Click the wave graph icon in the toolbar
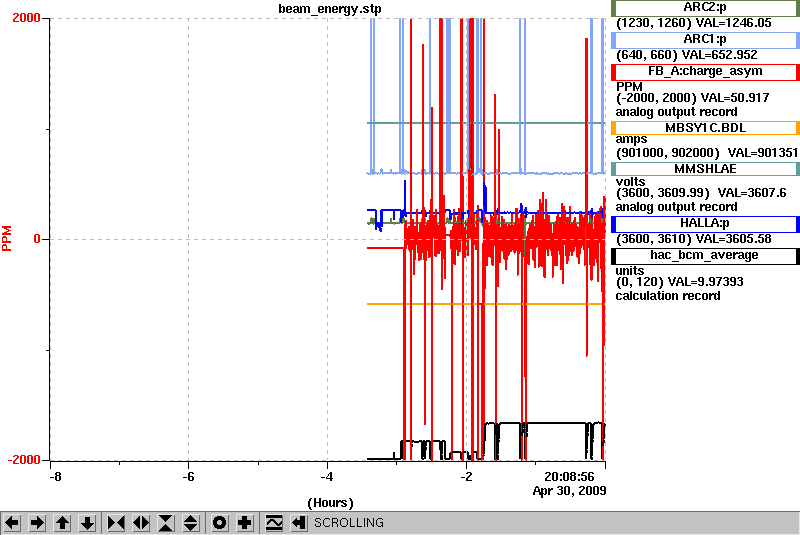Viewport: 800px width, 535px height. click(274, 523)
